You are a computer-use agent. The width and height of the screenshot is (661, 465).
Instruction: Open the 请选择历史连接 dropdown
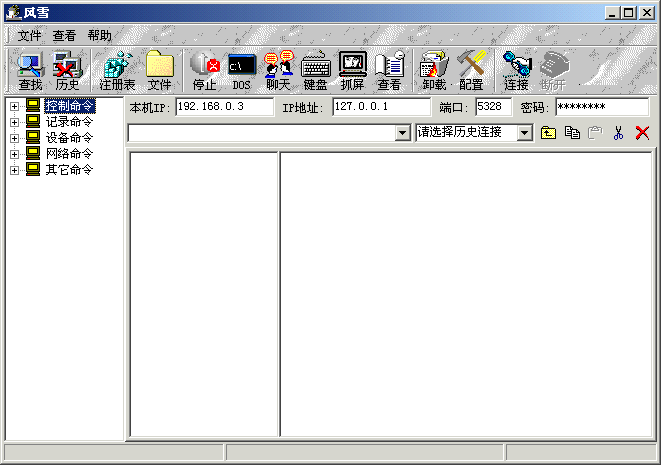point(525,133)
